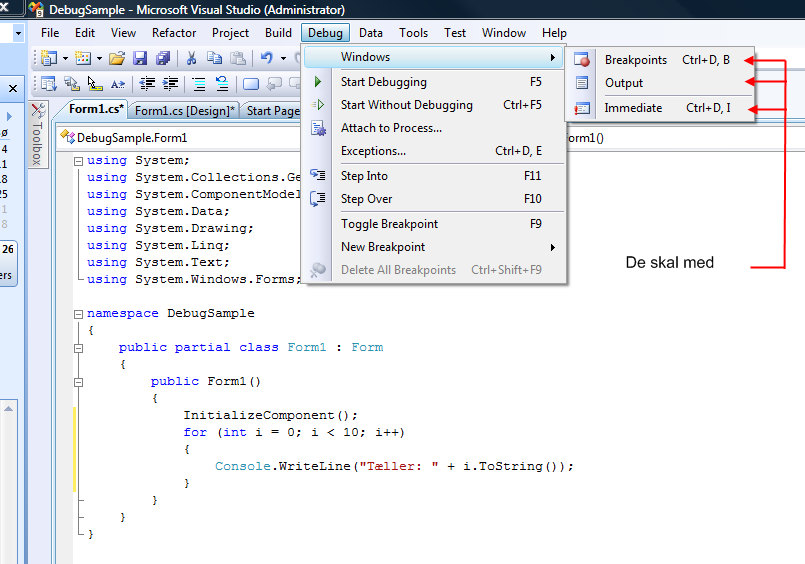Viewport: 805px width, 564px height.
Task: Click the Immediate window icon in submenu
Action: pos(582,108)
